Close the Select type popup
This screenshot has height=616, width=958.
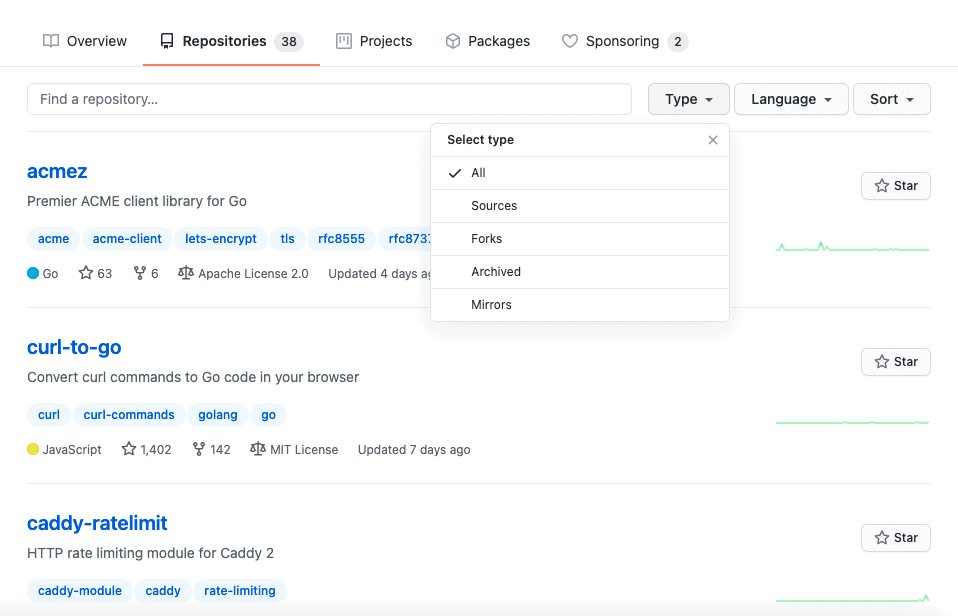coord(712,140)
